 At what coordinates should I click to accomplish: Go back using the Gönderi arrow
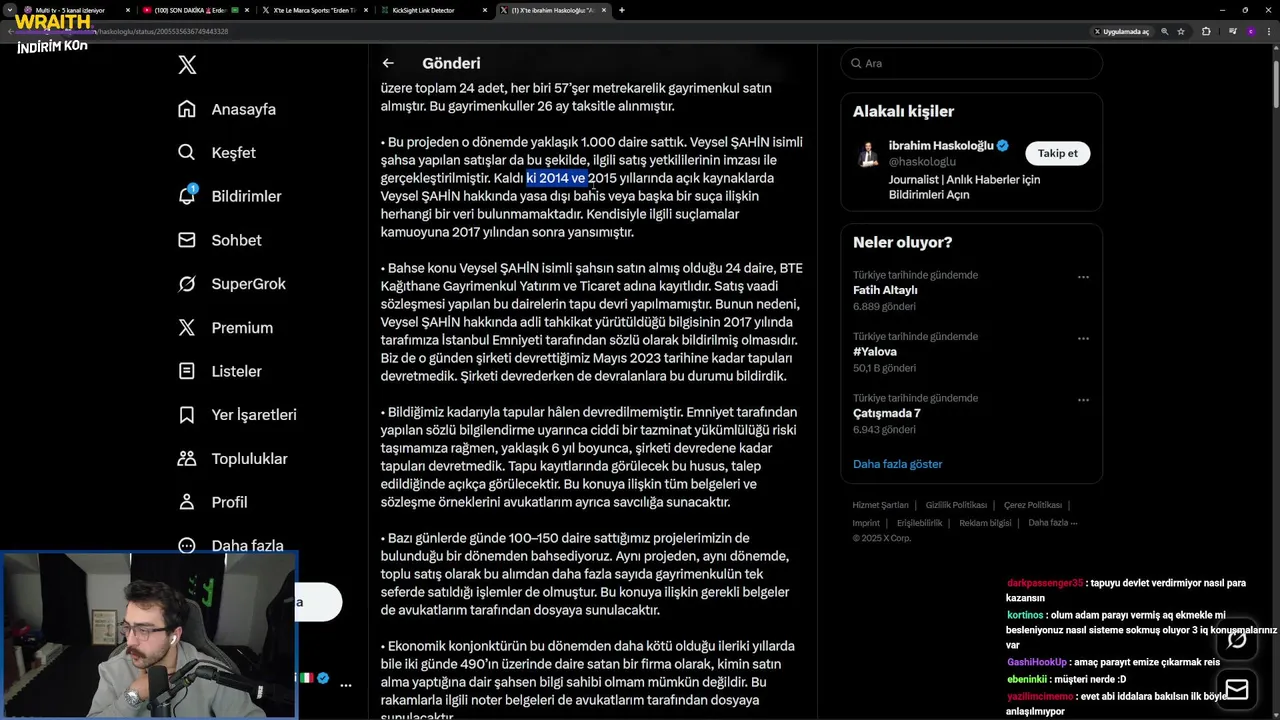tap(388, 63)
